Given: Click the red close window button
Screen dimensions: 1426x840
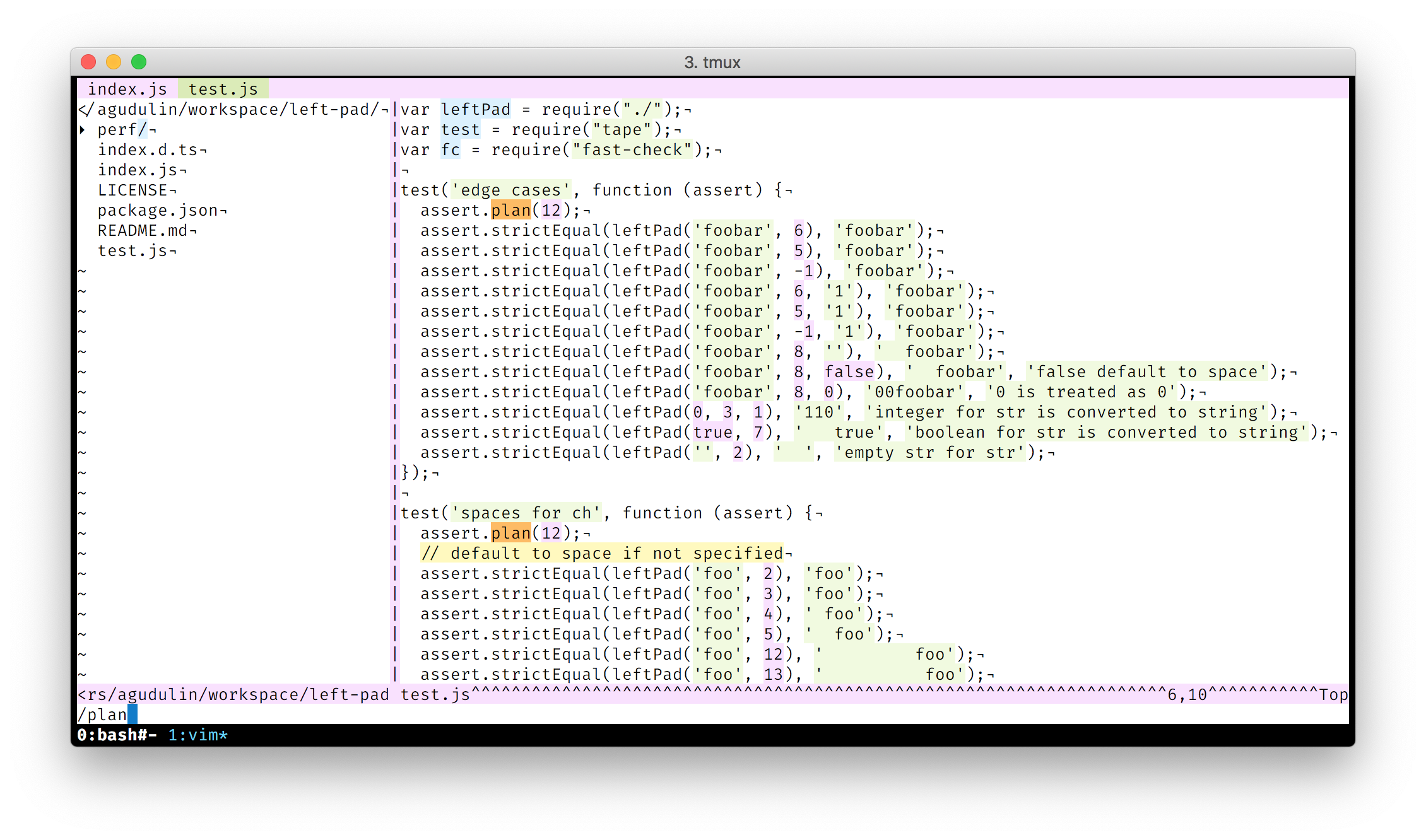Looking at the screenshot, I should 88,62.
